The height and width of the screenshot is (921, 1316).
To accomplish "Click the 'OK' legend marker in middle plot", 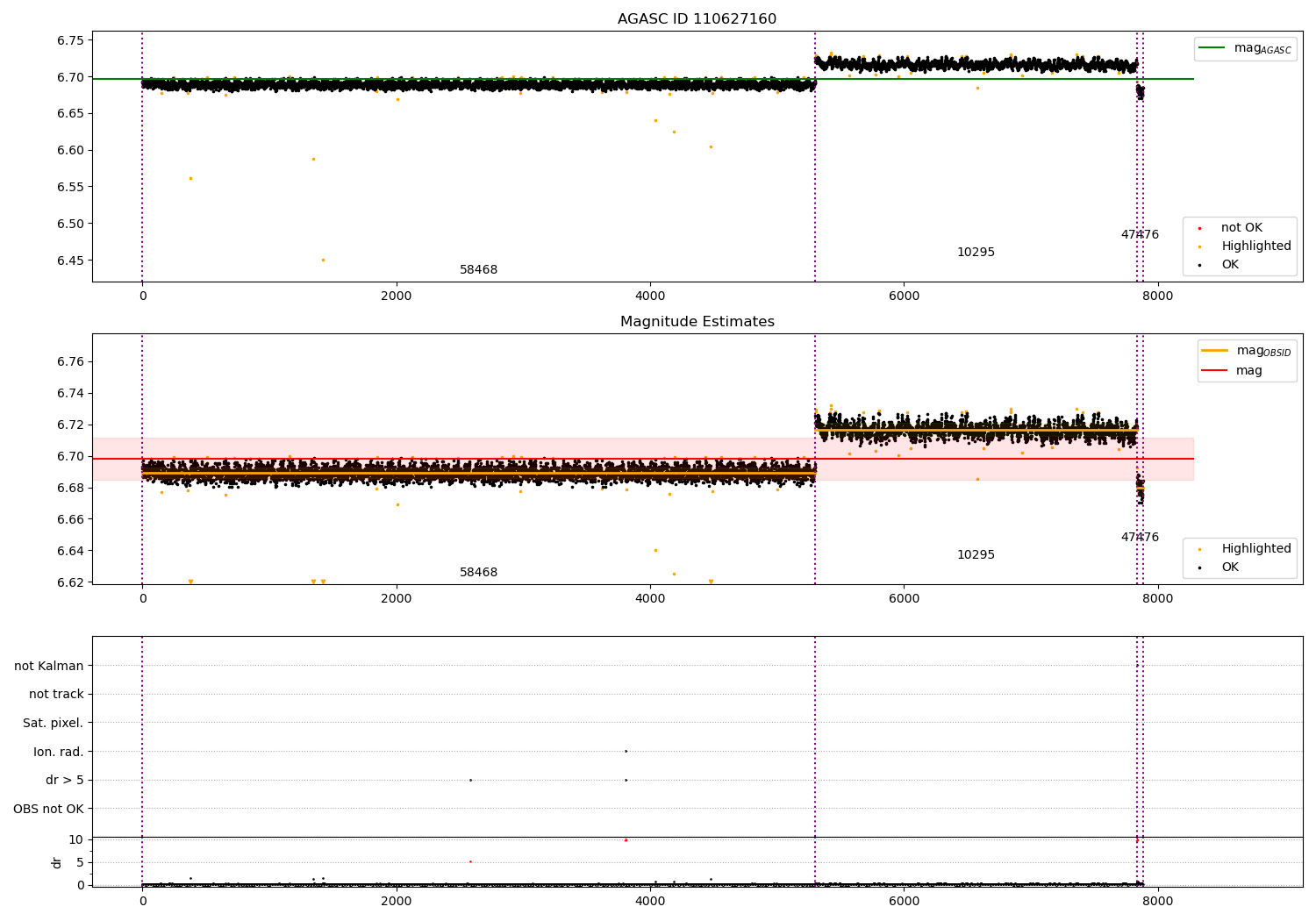I will pyautogui.click(x=1199, y=568).
